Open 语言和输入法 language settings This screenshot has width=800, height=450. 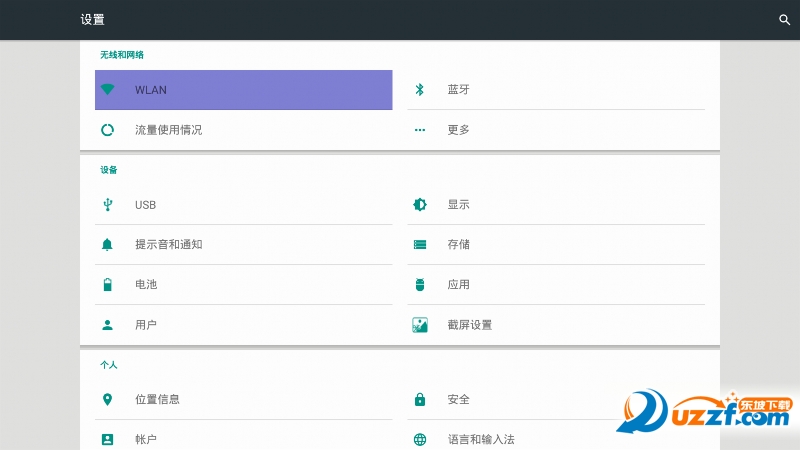pos(480,439)
